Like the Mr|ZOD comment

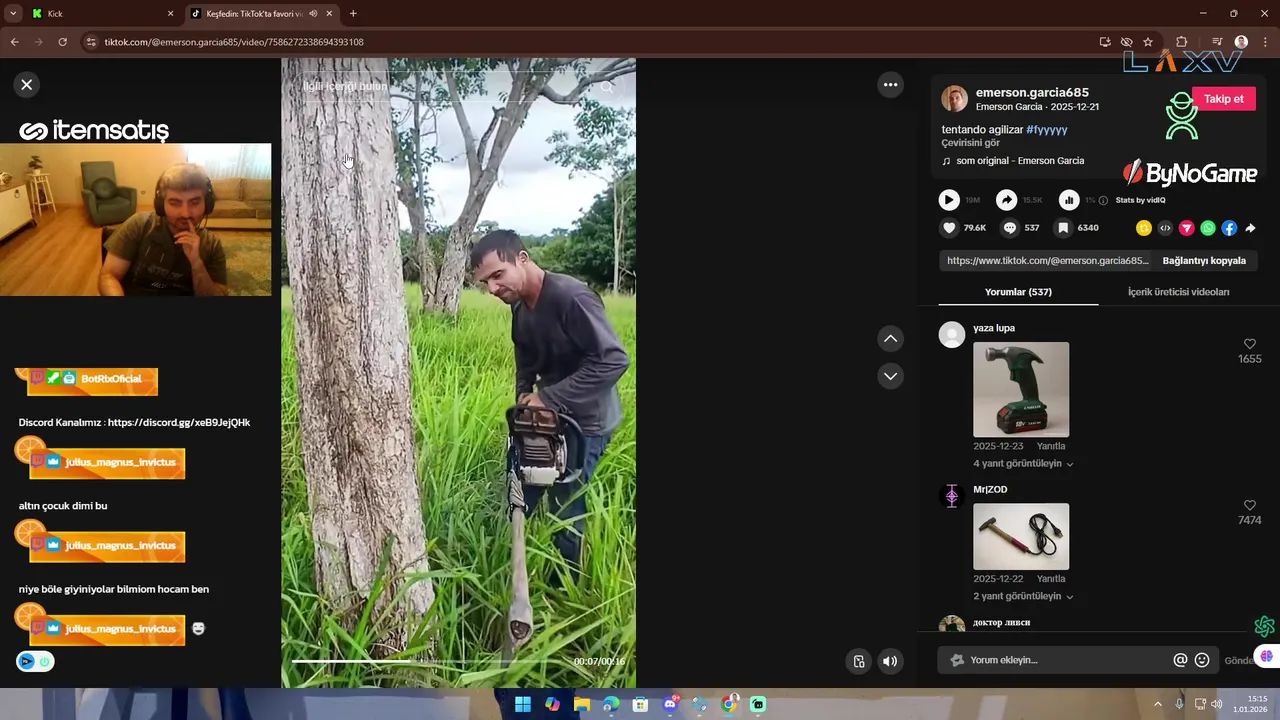click(x=1249, y=506)
